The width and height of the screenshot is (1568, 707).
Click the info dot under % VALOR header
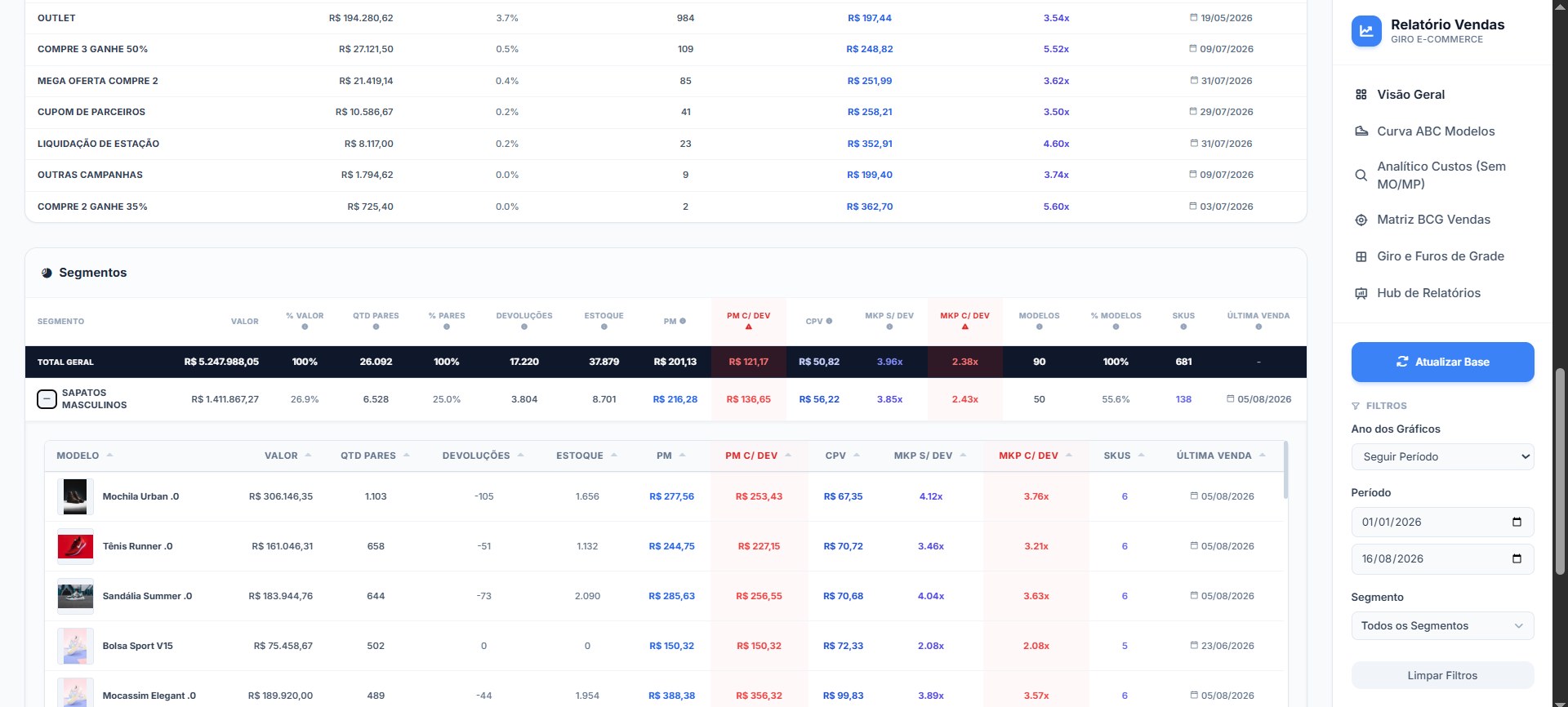pyautogui.click(x=305, y=327)
